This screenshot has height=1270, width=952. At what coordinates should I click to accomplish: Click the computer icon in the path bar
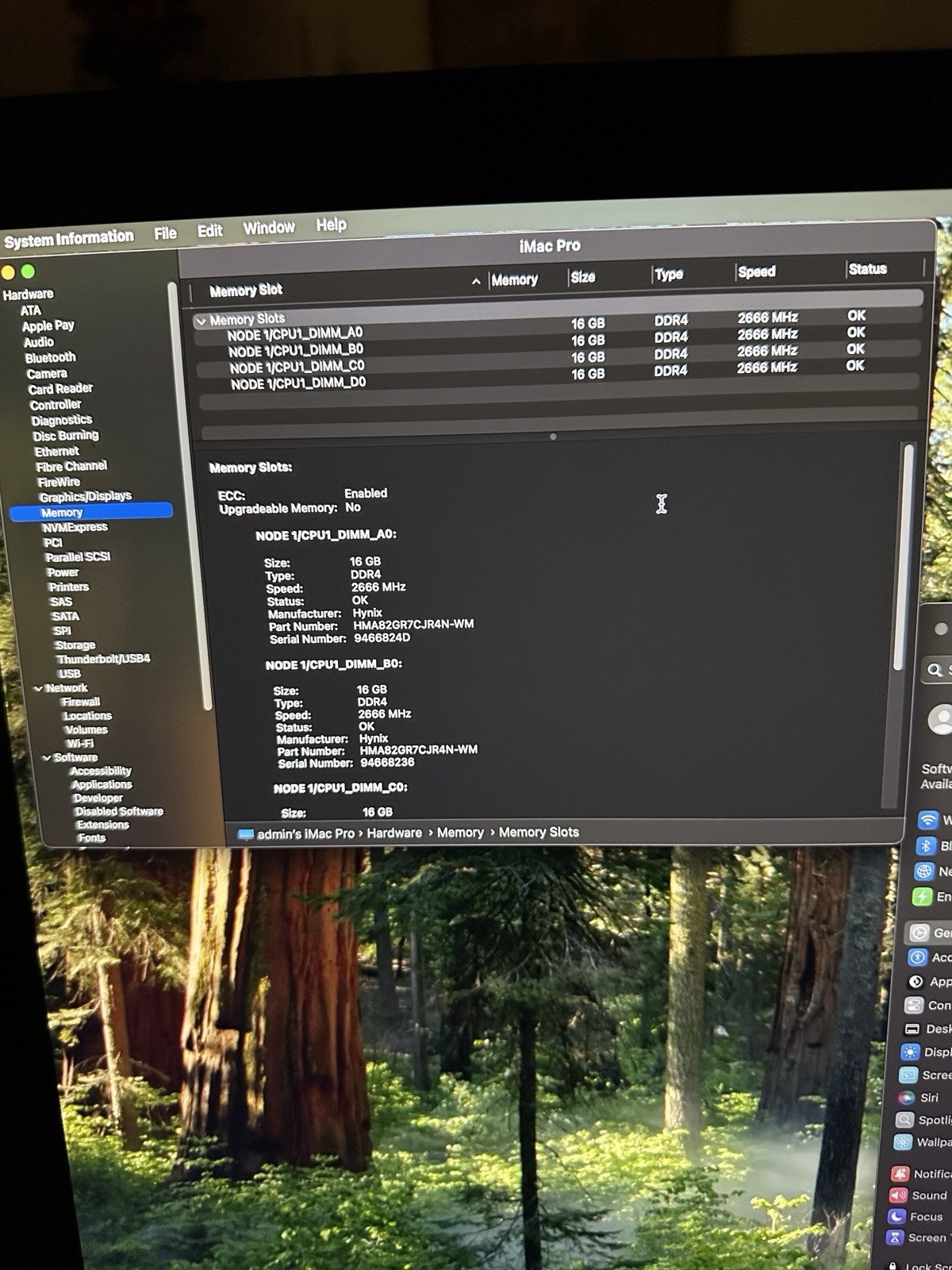coord(246,834)
